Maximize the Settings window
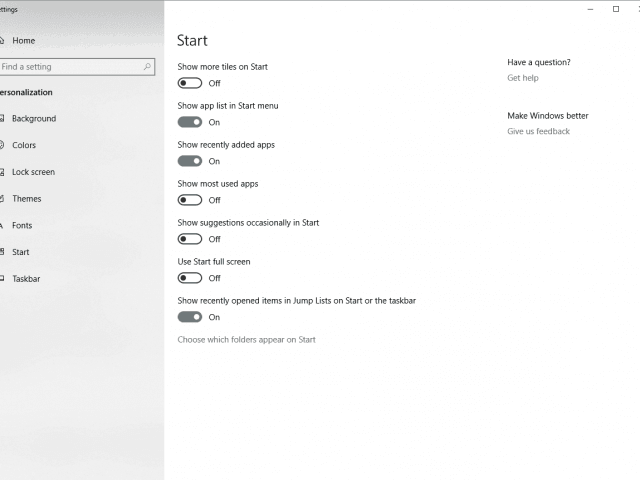This screenshot has height=480, width=640. [616, 9]
